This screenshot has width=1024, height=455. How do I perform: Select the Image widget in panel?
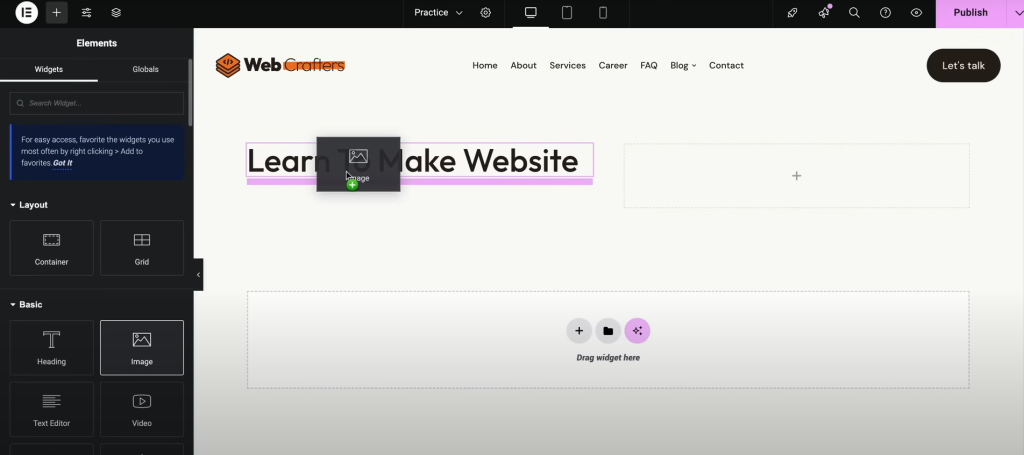pyautogui.click(x=142, y=348)
